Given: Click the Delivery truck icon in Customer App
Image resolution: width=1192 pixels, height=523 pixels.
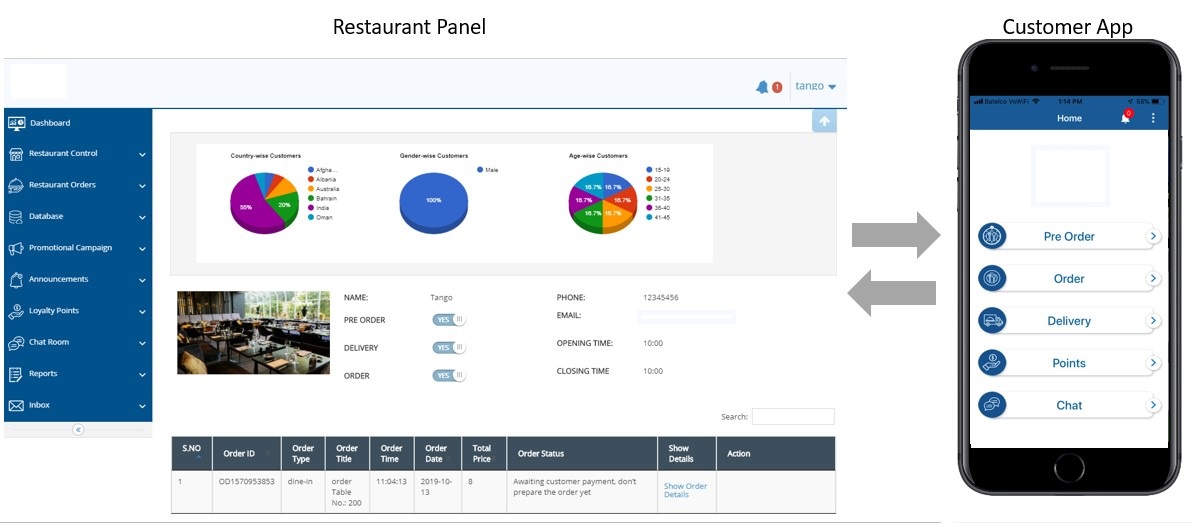Looking at the screenshot, I should pos(992,321).
